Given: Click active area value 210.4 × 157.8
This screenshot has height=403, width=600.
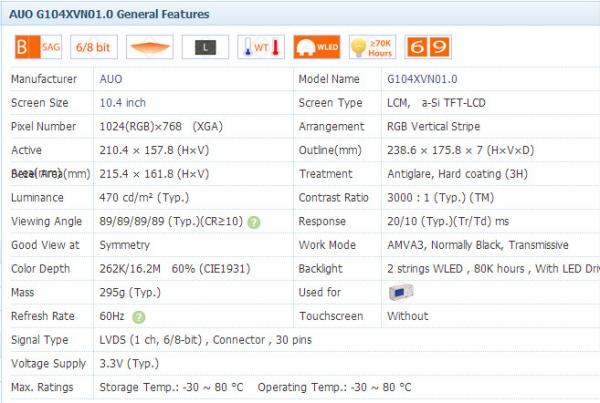Looking at the screenshot, I should (154, 150).
